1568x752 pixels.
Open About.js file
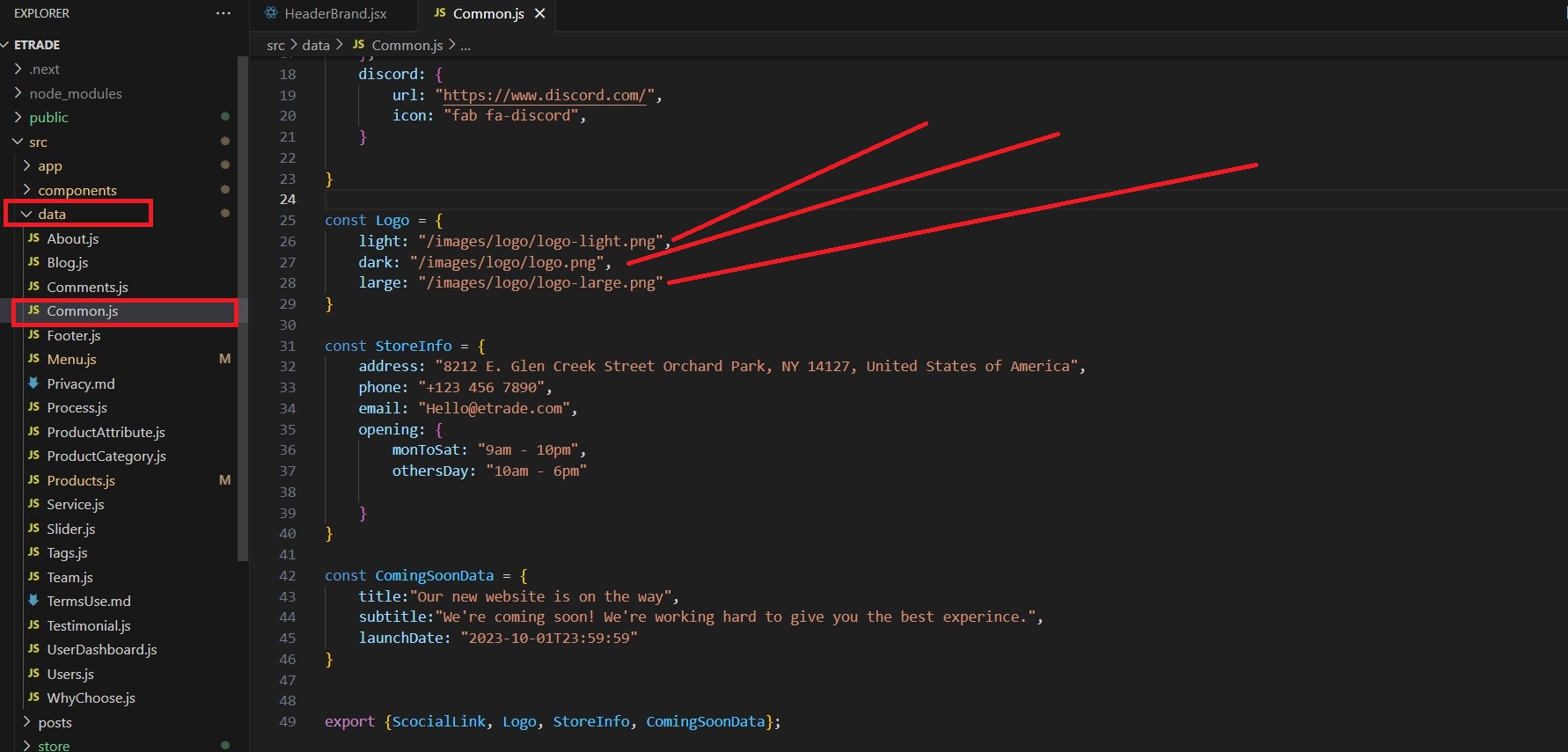pos(72,238)
